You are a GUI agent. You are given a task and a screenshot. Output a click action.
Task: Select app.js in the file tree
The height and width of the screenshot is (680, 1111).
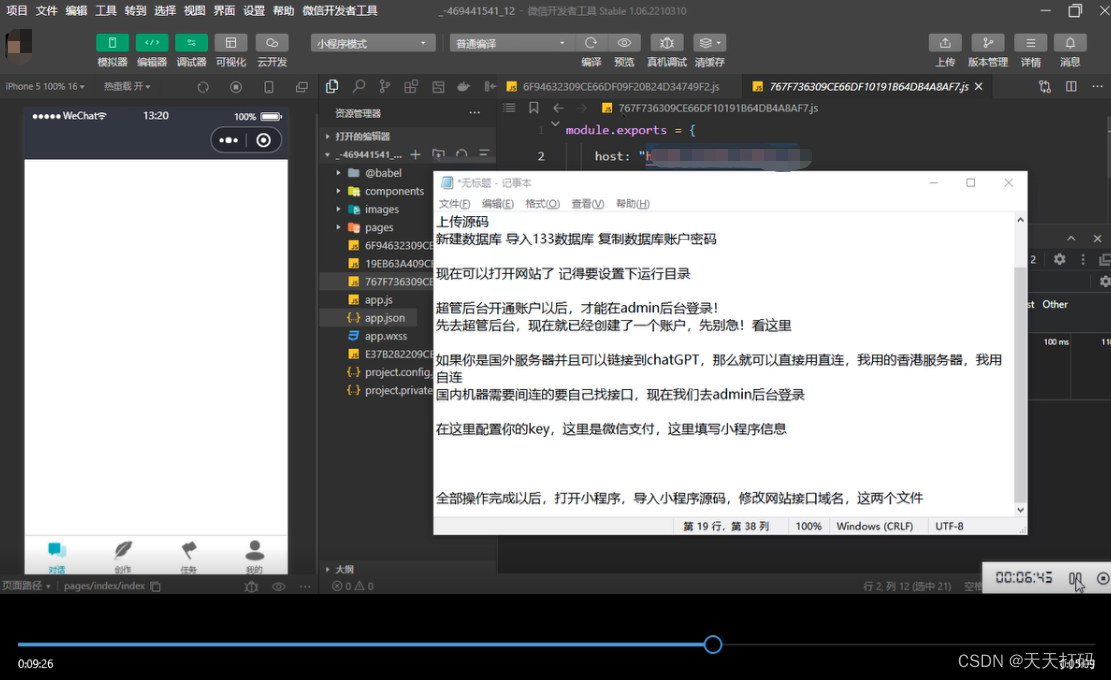[378, 300]
